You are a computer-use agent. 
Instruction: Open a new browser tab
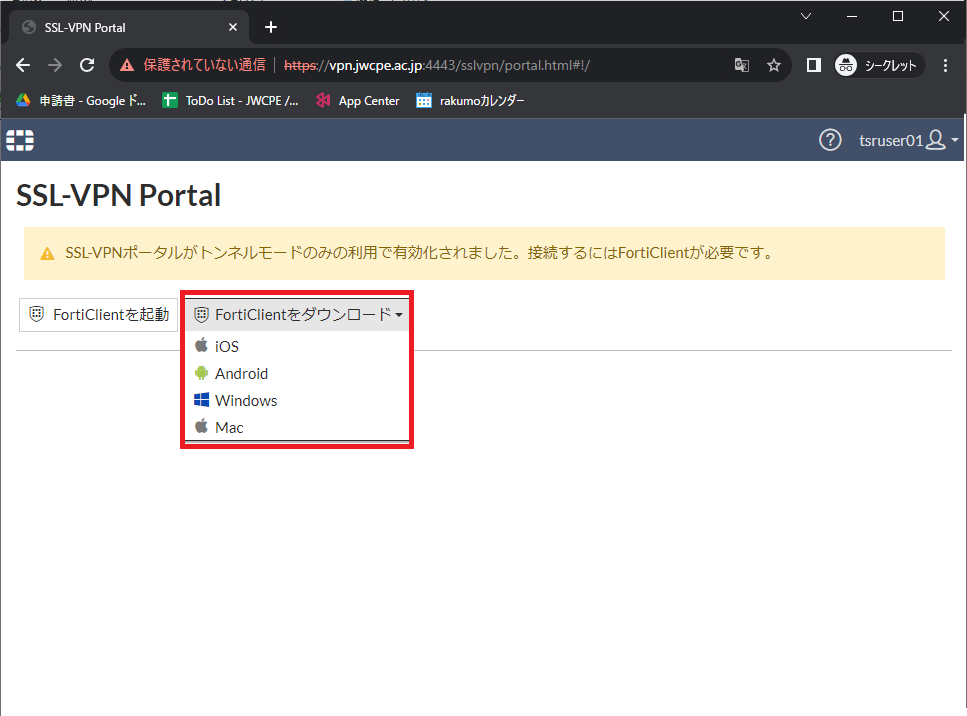click(x=271, y=27)
